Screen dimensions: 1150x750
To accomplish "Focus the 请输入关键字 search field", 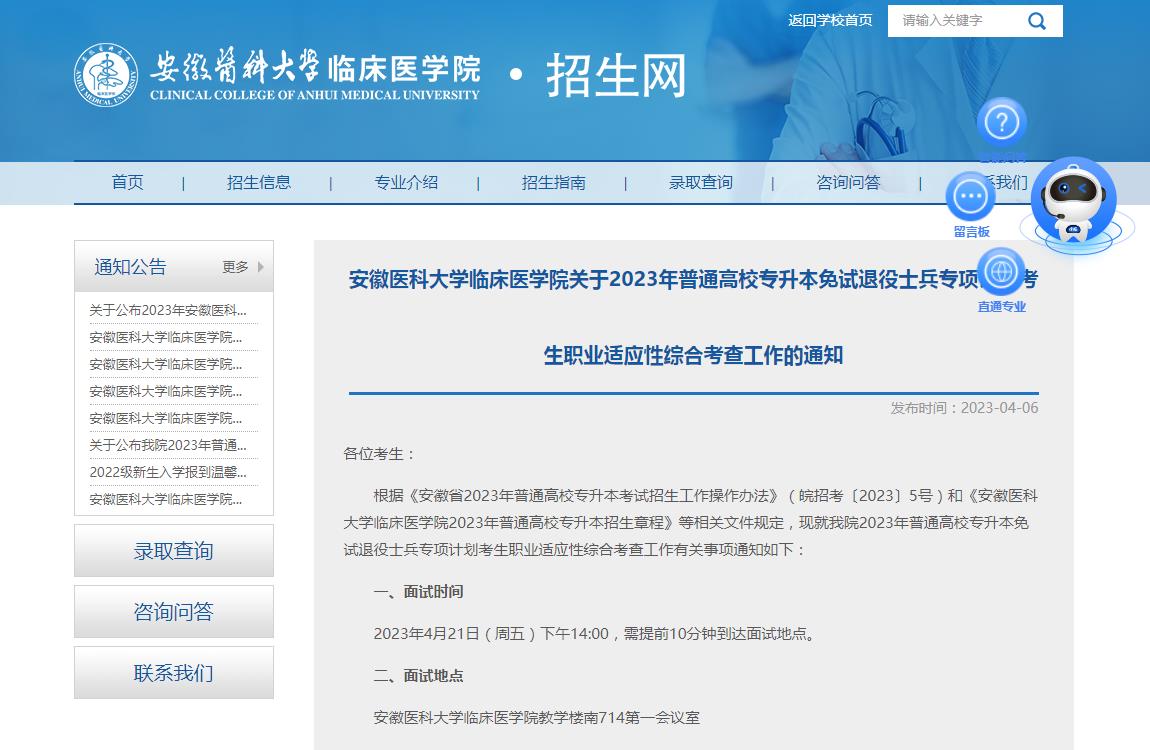I will (x=957, y=21).
